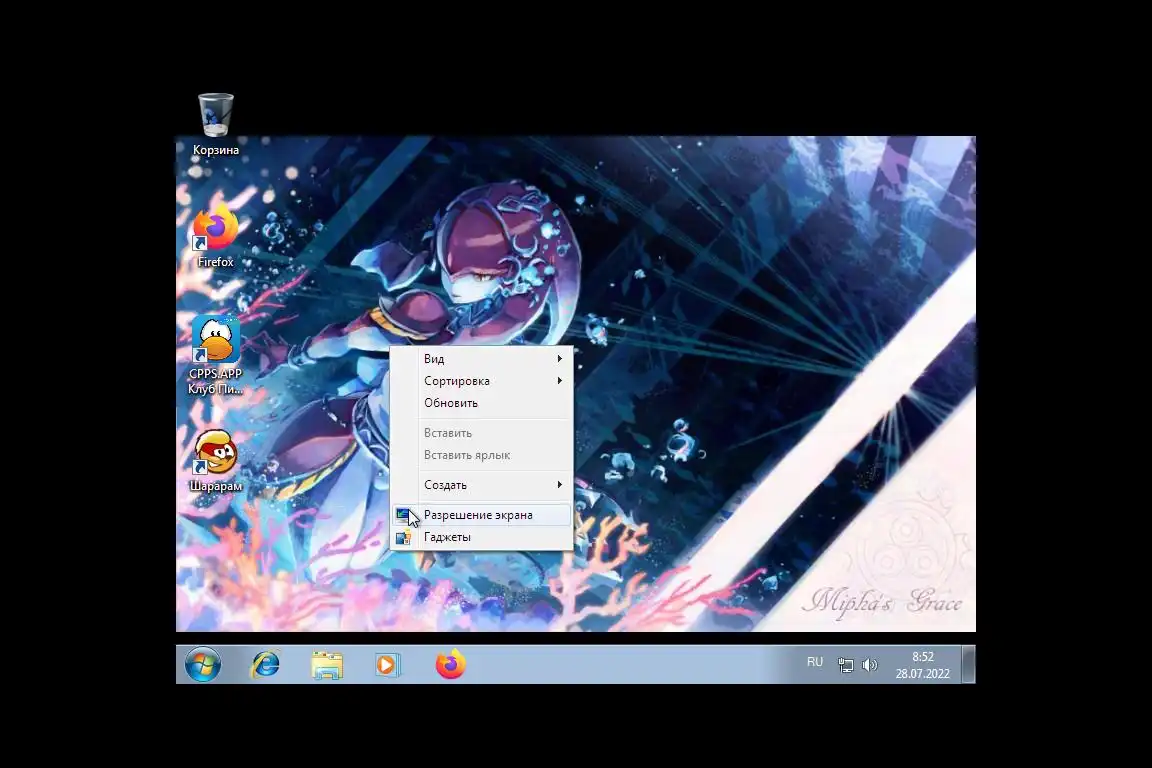Viewport: 1152px width, 768px height.
Task: Click the gadgets icon beside Гаджеты
Action: click(x=403, y=537)
